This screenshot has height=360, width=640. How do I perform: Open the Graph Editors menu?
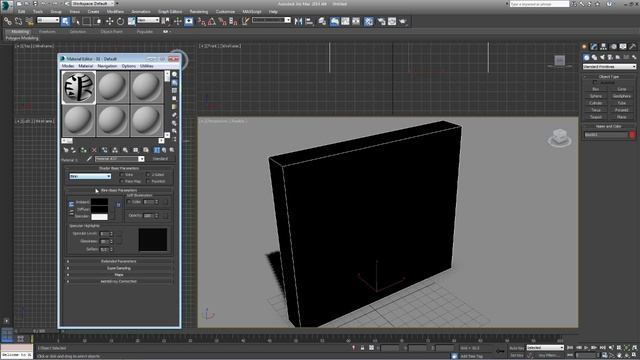pyautogui.click(x=170, y=11)
